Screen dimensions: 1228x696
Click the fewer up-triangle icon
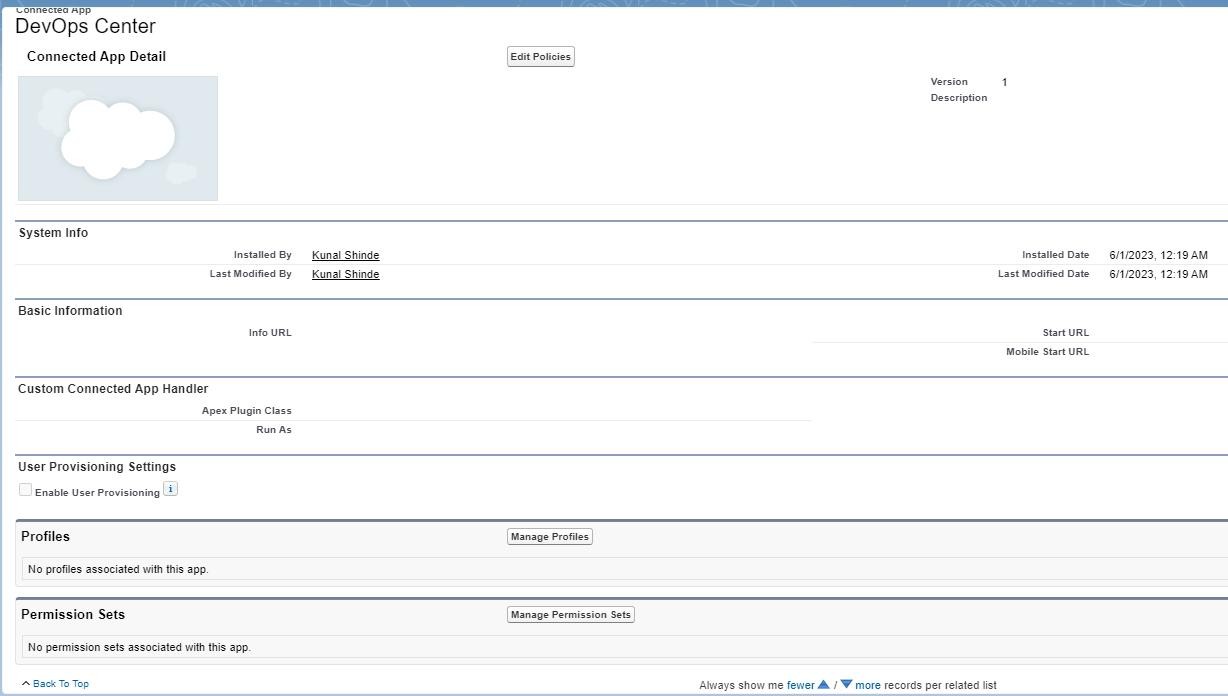[x=824, y=685]
